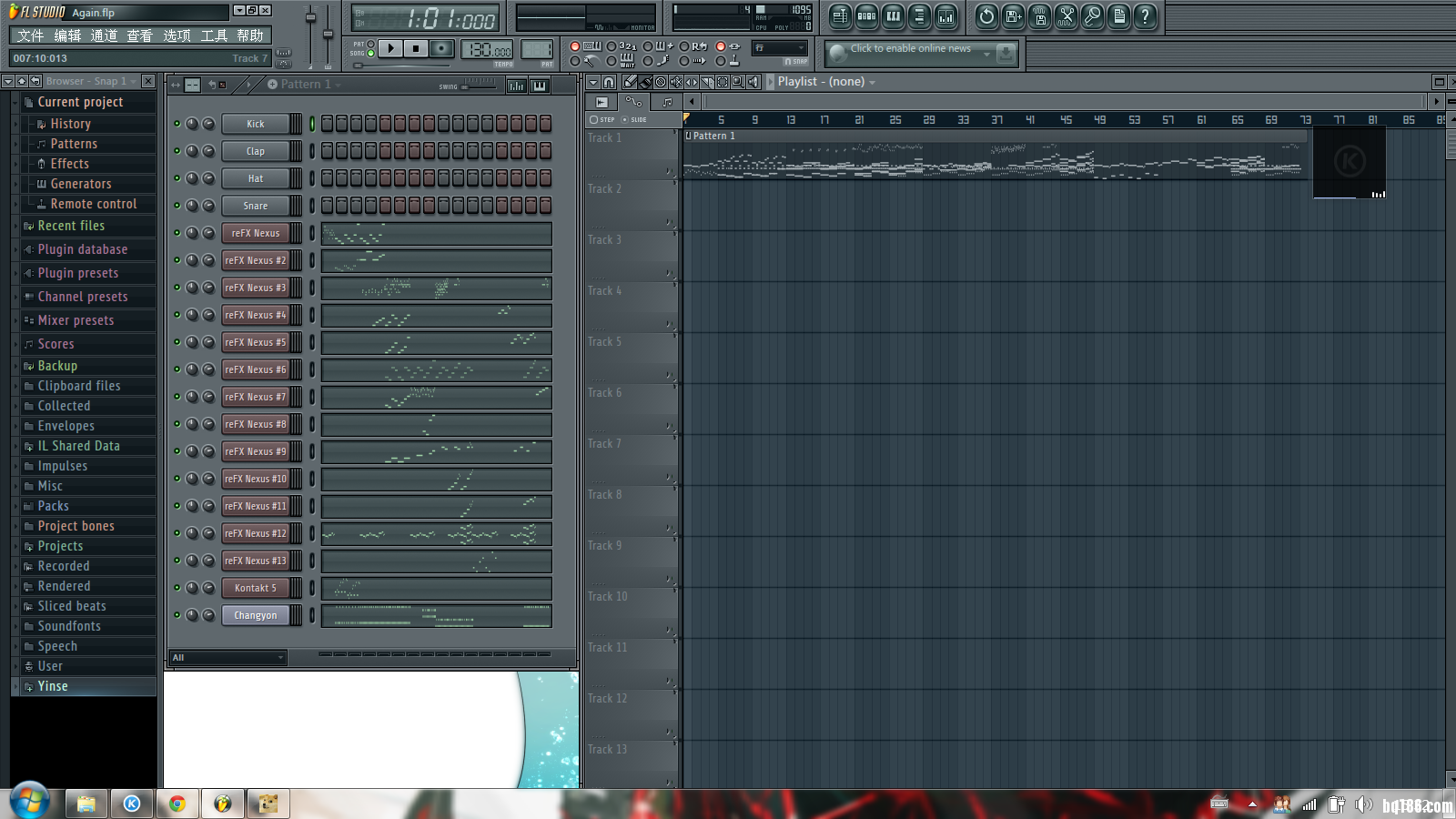This screenshot has width=1456, height=819.
Task: Show pattern clips note tab in Playlist
Action: 667,102
